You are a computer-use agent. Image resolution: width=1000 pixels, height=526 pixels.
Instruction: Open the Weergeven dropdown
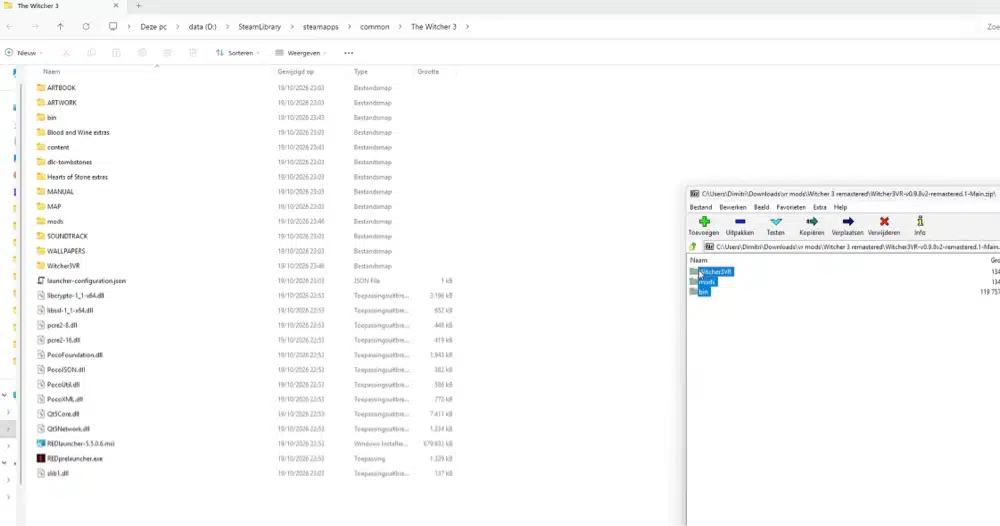pos(300,53)
